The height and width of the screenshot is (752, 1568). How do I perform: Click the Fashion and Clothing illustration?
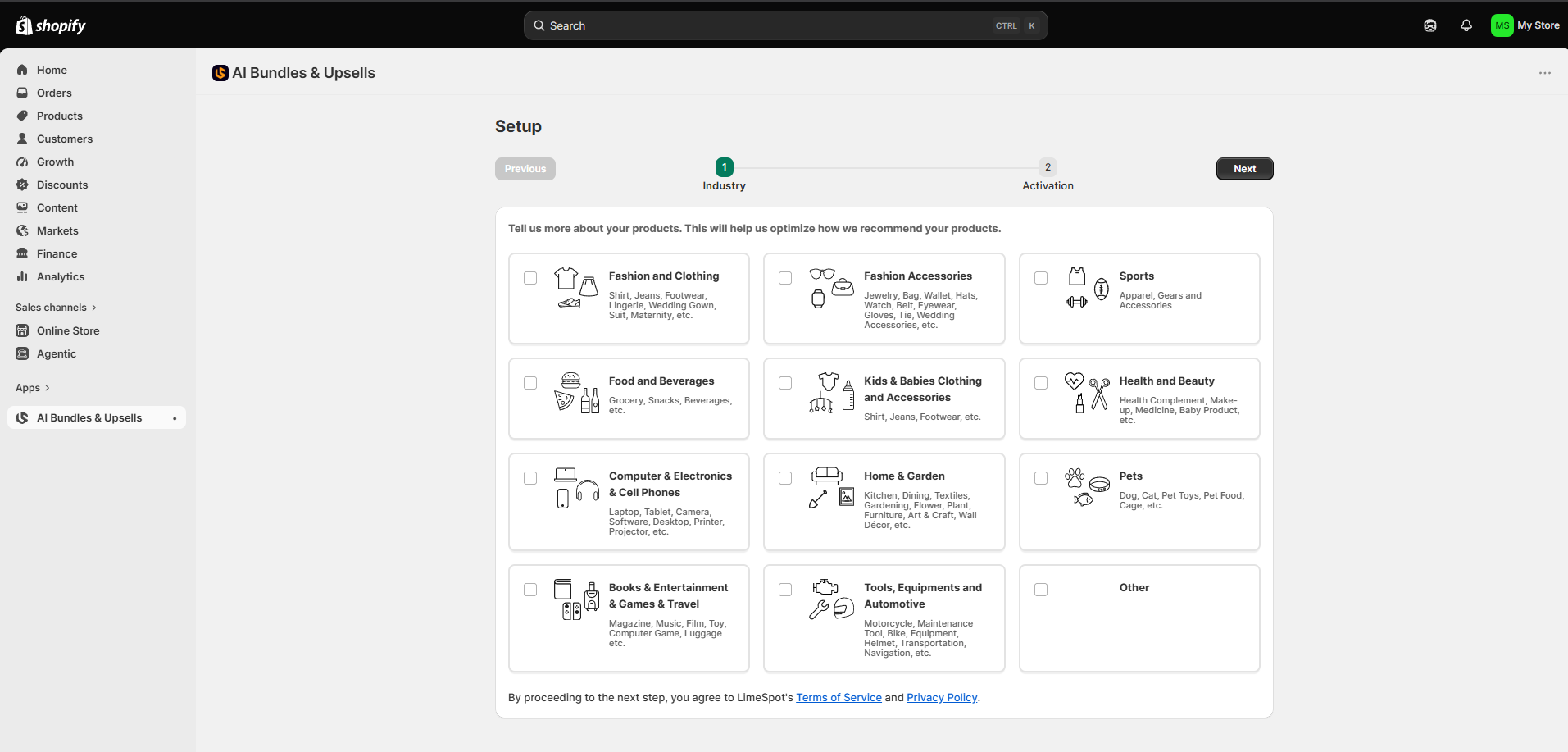coord(576,288)
